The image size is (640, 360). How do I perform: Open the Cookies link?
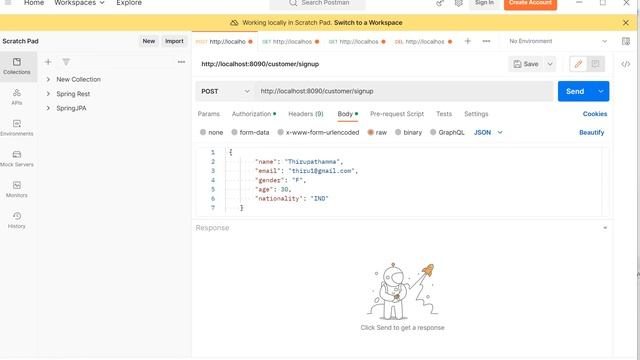(x=595, y=114)
